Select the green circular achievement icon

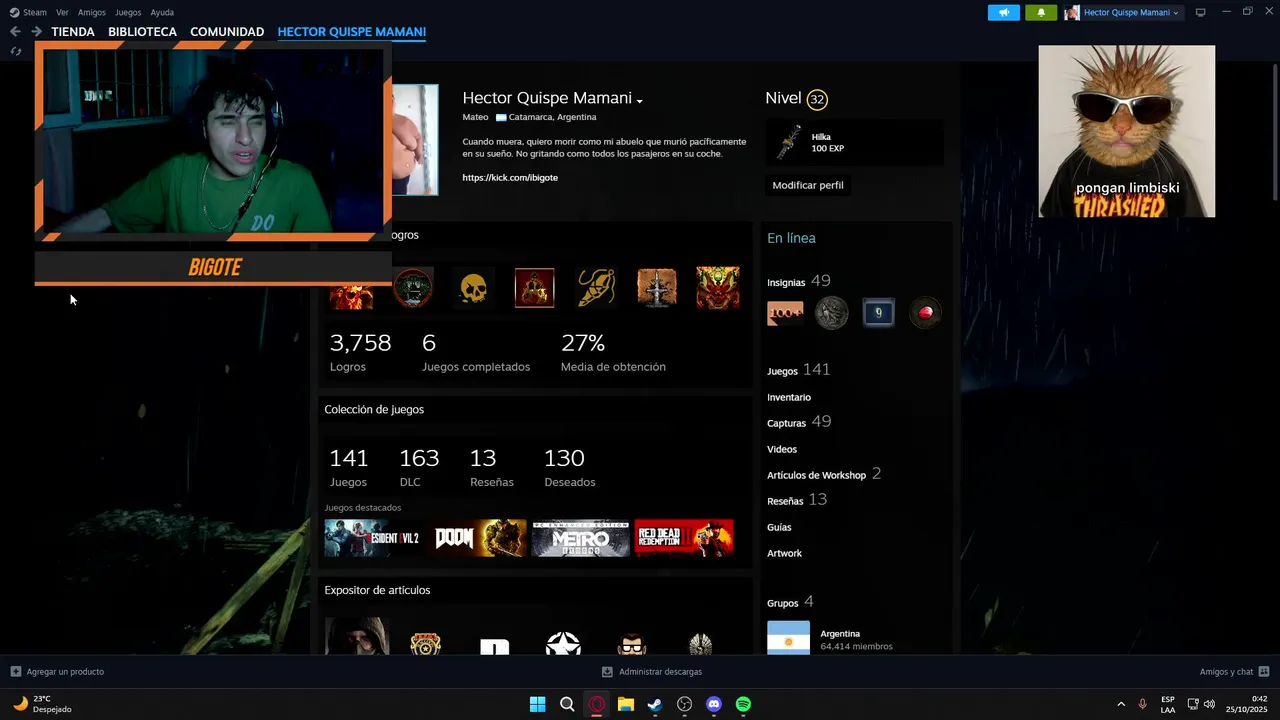click(x=413, y=288)
